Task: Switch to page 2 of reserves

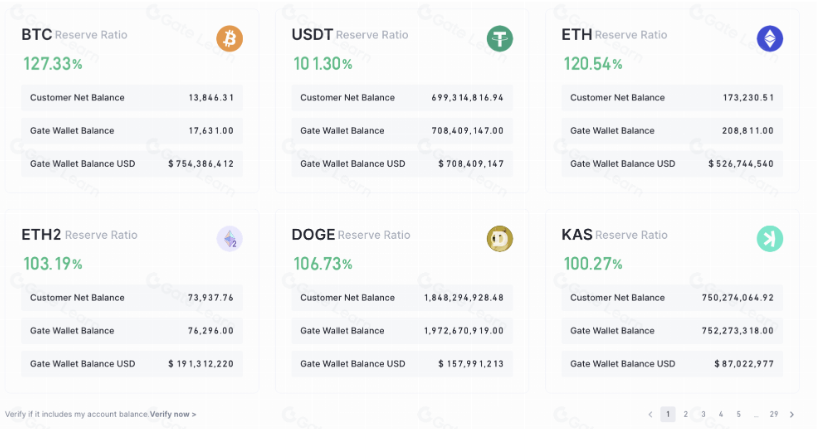Action: point(686,414)
